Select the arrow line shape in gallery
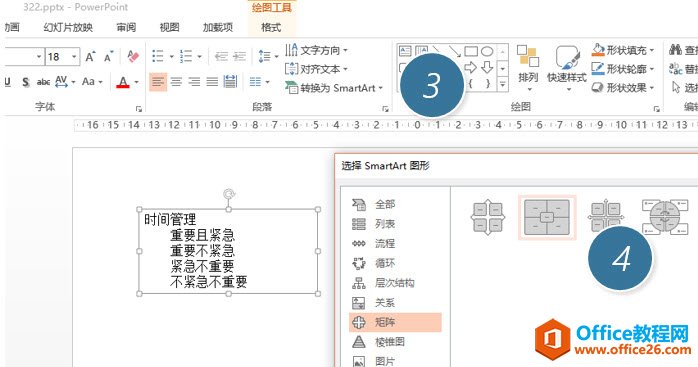 455,51
